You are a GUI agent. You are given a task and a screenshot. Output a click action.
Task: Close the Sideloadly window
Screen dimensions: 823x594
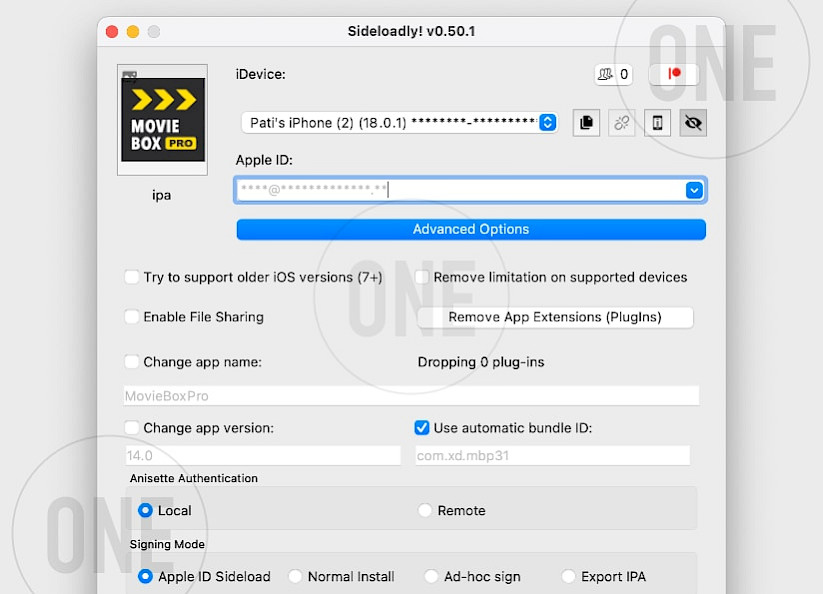(112, 31)
